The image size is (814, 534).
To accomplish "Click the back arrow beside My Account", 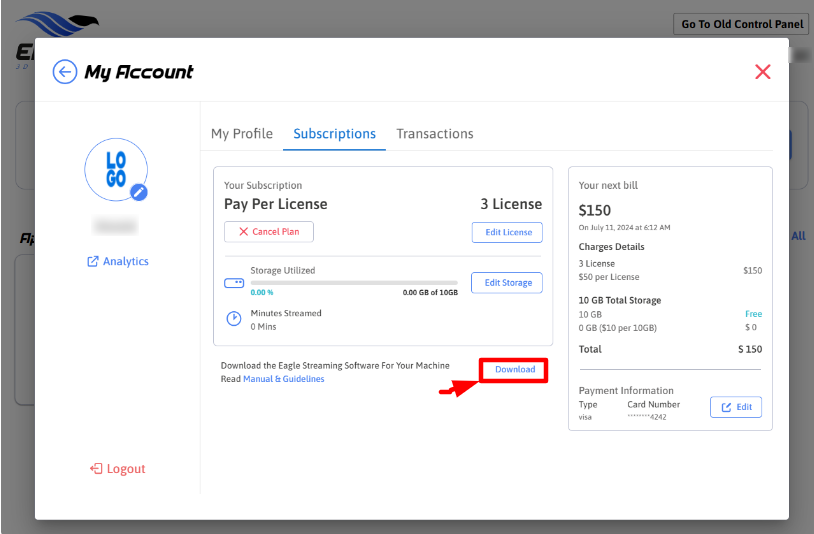I will (65, 71).
